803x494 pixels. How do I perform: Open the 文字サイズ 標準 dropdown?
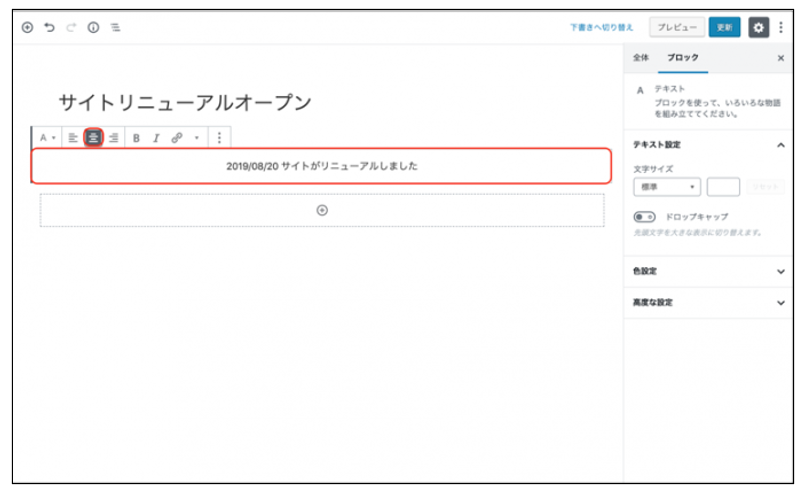[x=666, y=187]
